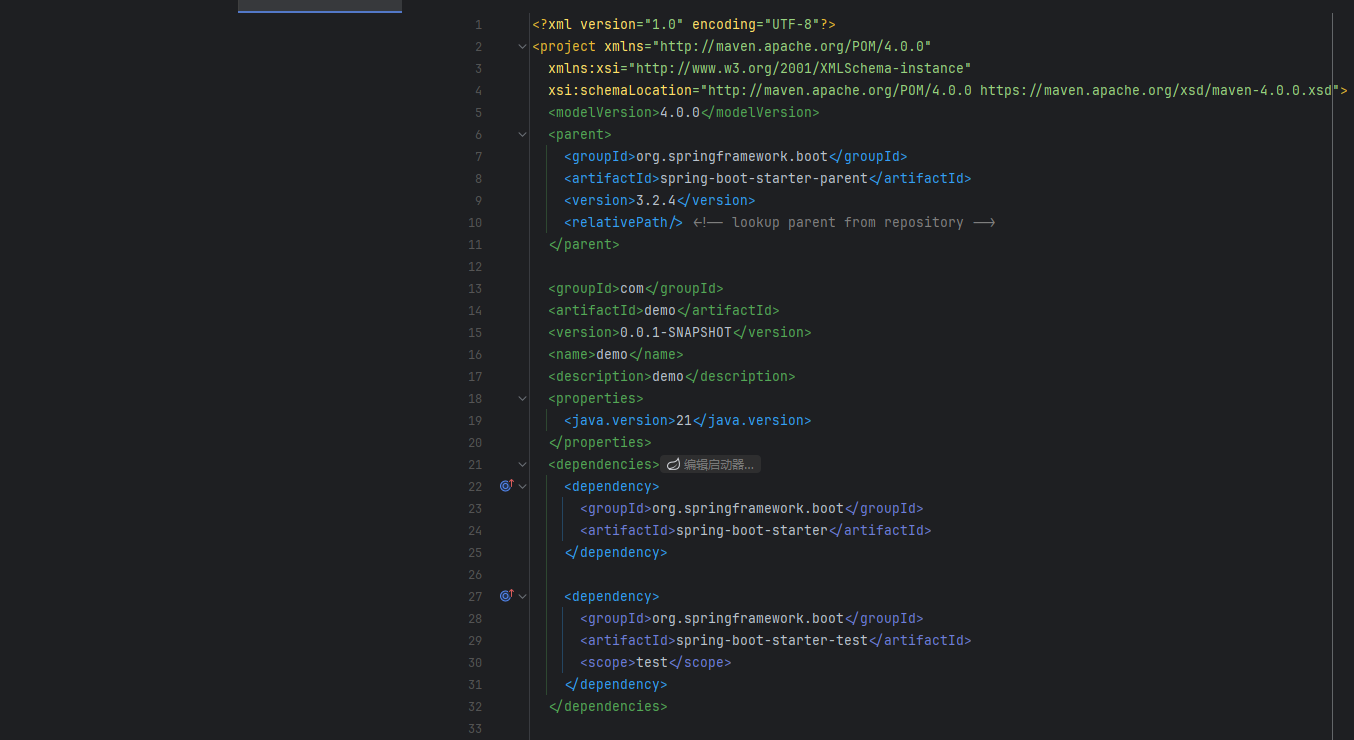Image resolution: width=1354 pixels, height=740 pixels.
Task: Click the version value 3.2.4
Action: pyautogui.click(x=655, y=200)
